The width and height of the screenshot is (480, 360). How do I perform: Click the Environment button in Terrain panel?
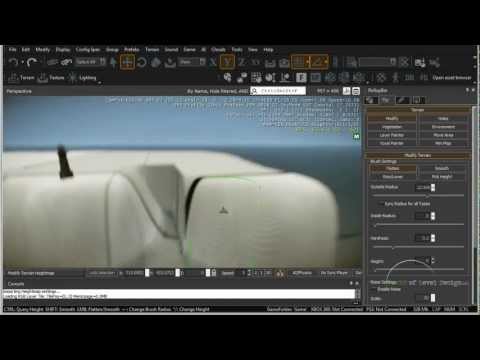pyautogui.click(x=443, y=127)
